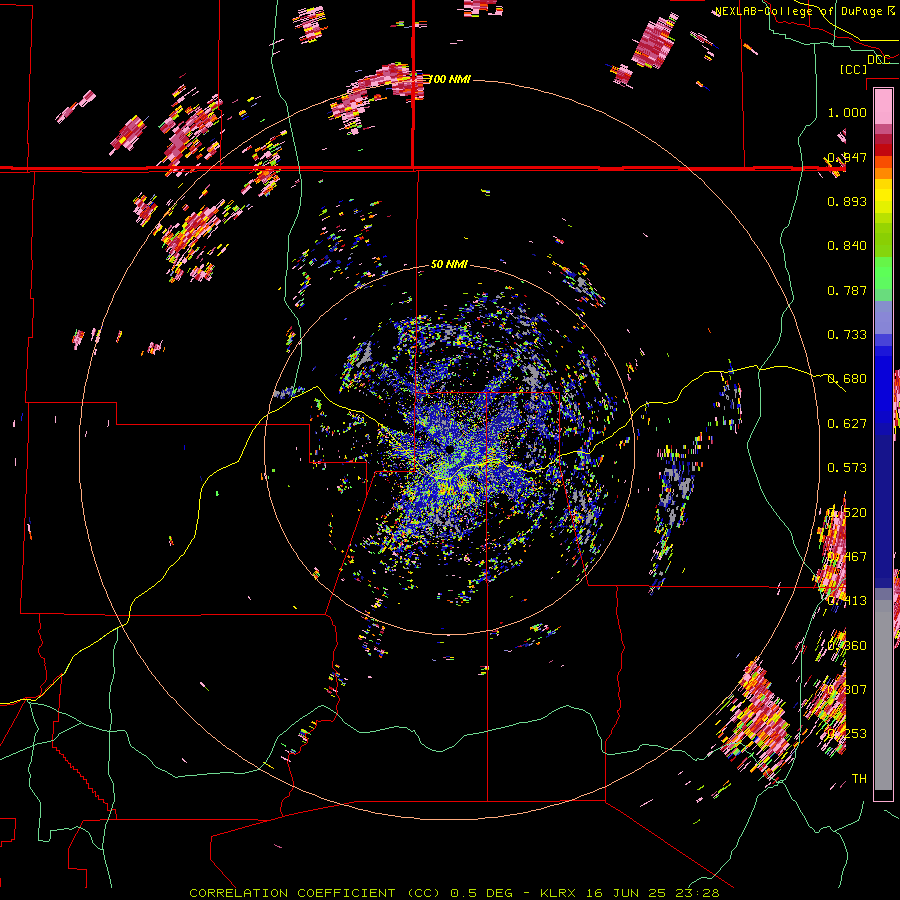
Task: Select the 0.627 value on the color scale
Action: coord(847,424)
